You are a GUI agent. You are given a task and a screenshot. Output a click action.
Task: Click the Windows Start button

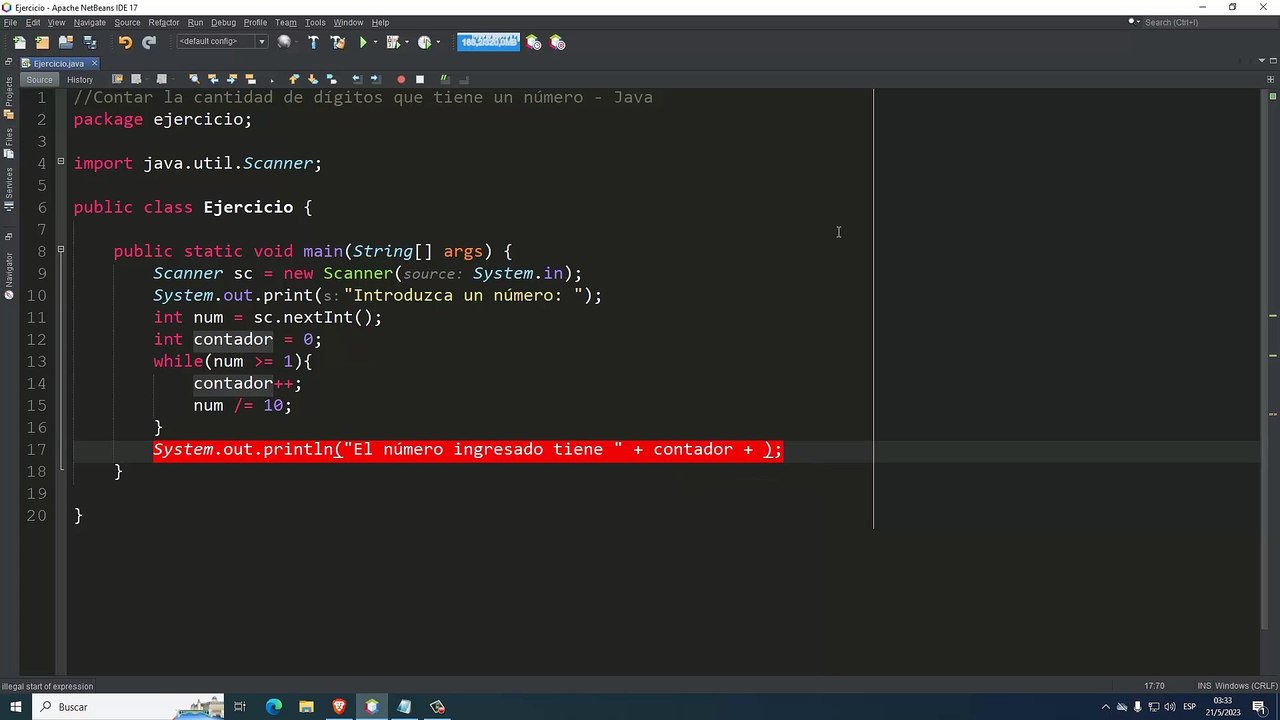coord(15,707)
